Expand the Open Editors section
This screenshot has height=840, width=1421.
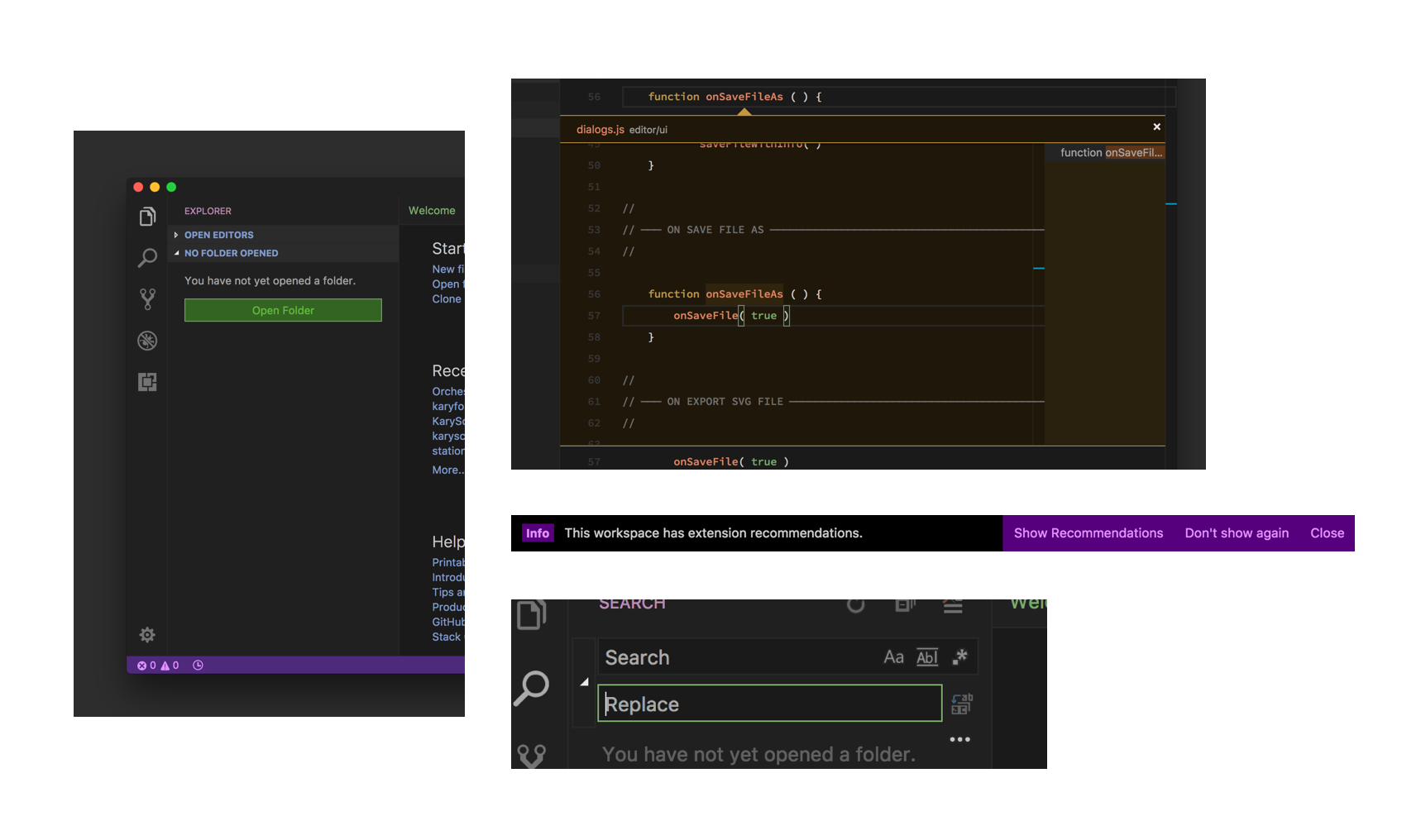218,235
